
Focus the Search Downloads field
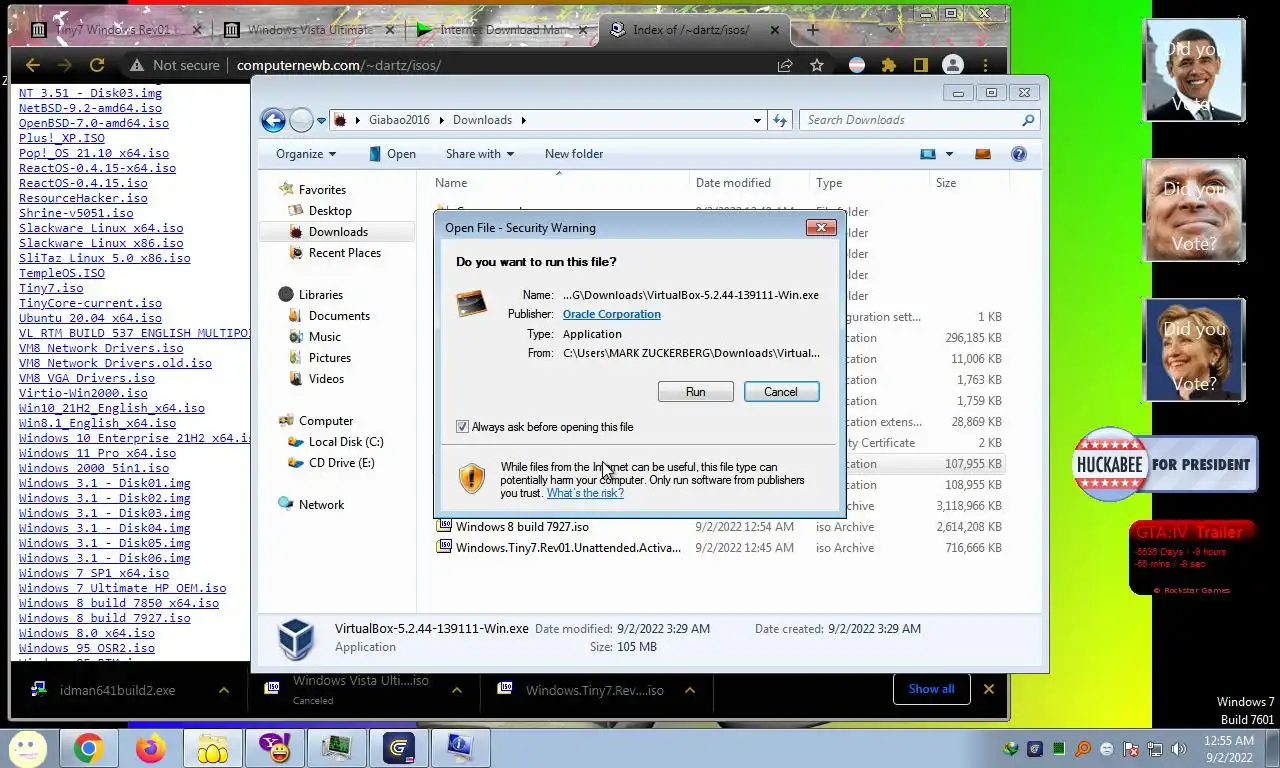pyautogui.click(x=919, y=120)
